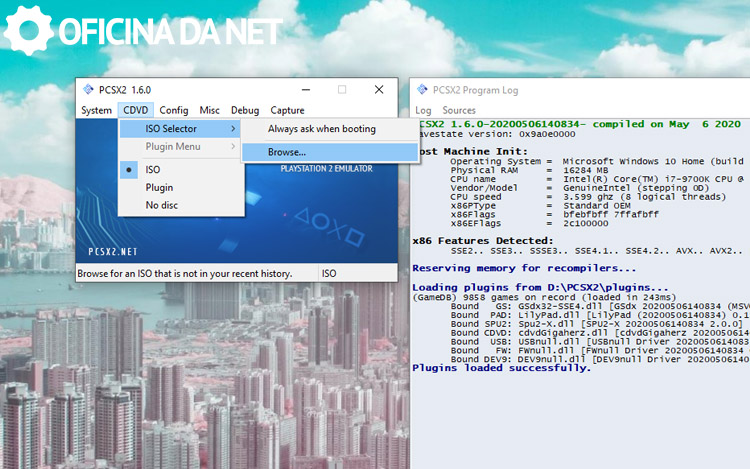Click the ISO status bar field
This screenshot has width=750, height=469.
coord(358,273)
